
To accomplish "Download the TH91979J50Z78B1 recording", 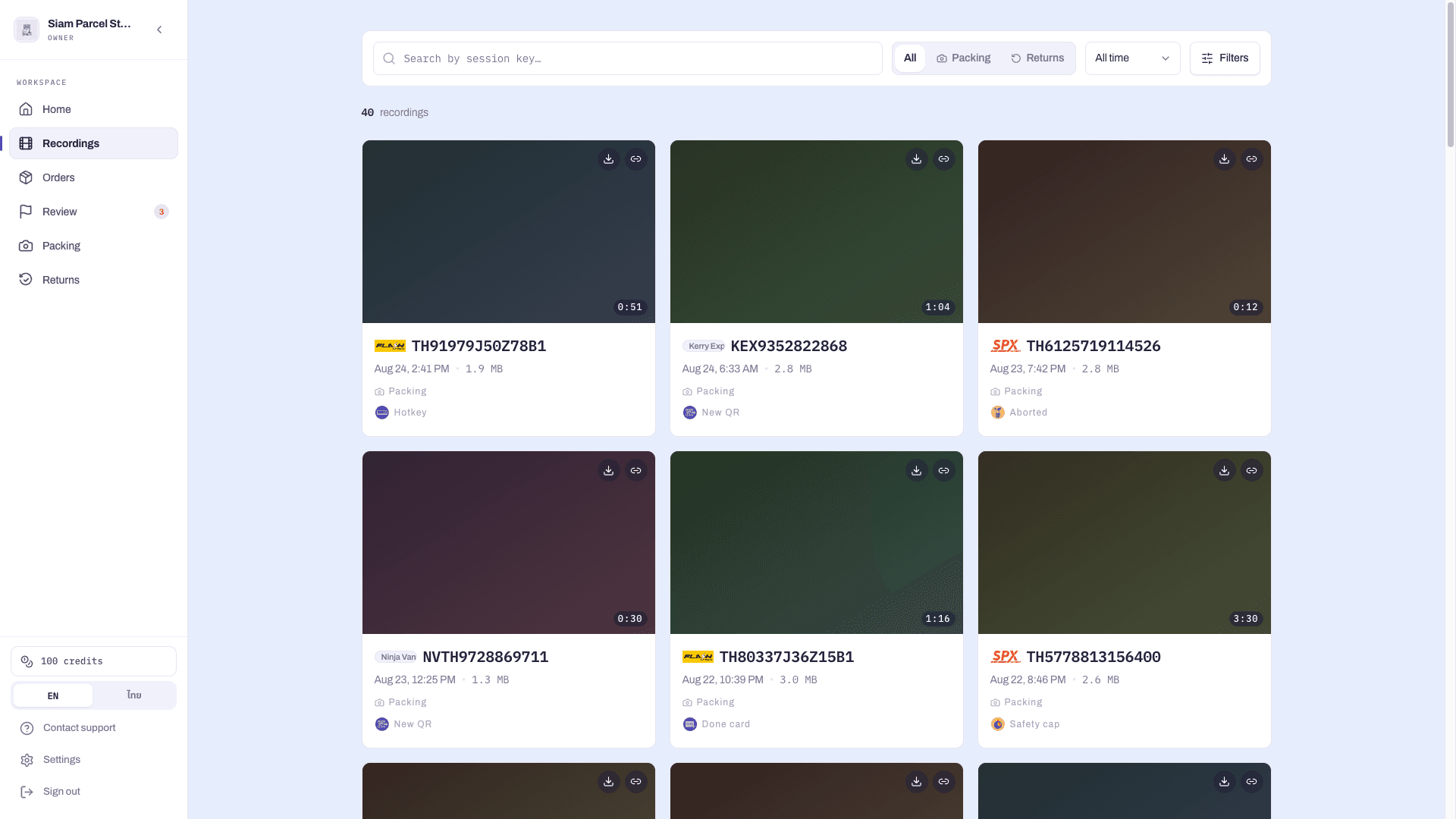I will click(608, 159).
